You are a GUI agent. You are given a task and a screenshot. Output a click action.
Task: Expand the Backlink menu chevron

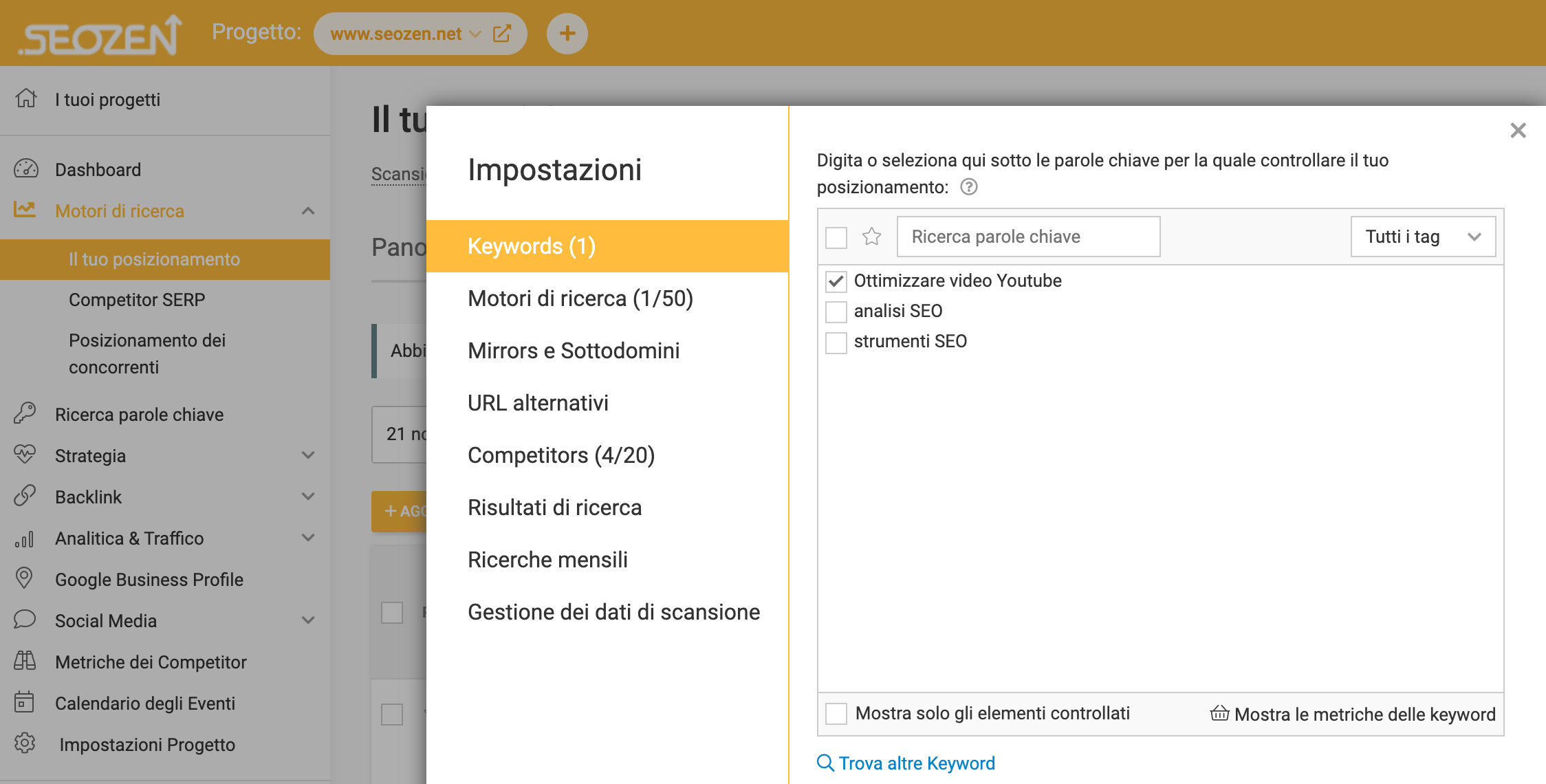[x=308, y=497]
